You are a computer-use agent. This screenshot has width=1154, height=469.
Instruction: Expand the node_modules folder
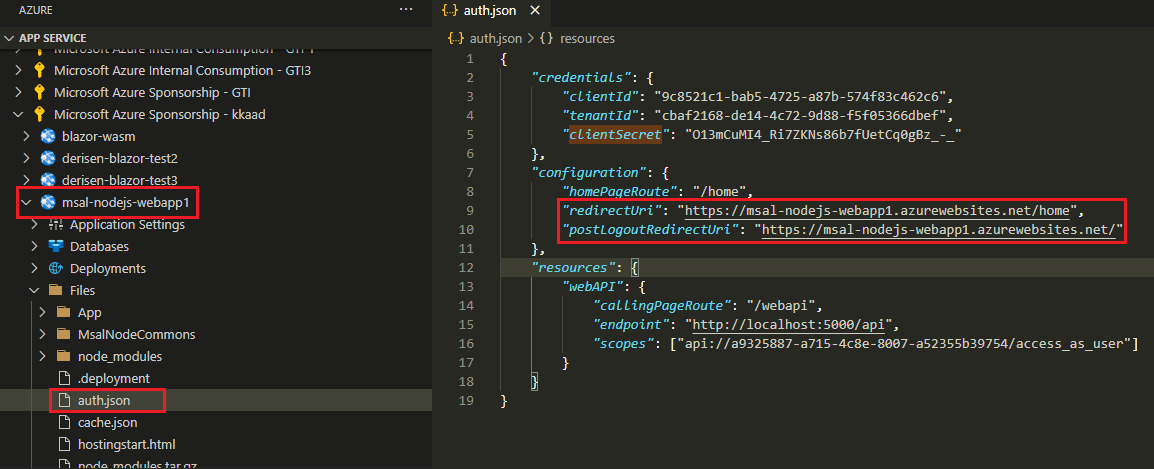pyautogui.click(x=43, y=356)
